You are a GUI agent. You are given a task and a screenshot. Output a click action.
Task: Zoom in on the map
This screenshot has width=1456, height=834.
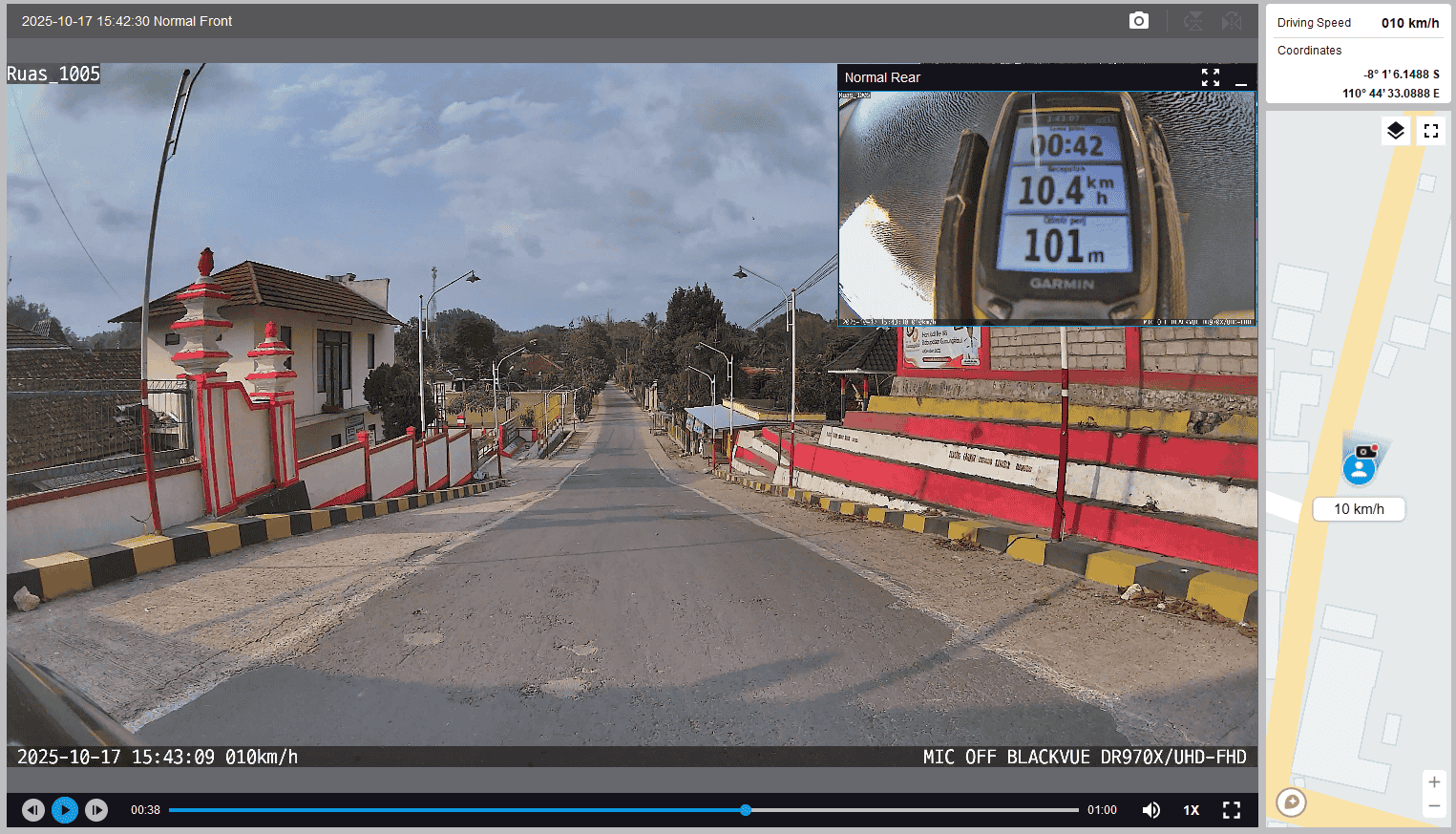click(x=1433, y=781)
